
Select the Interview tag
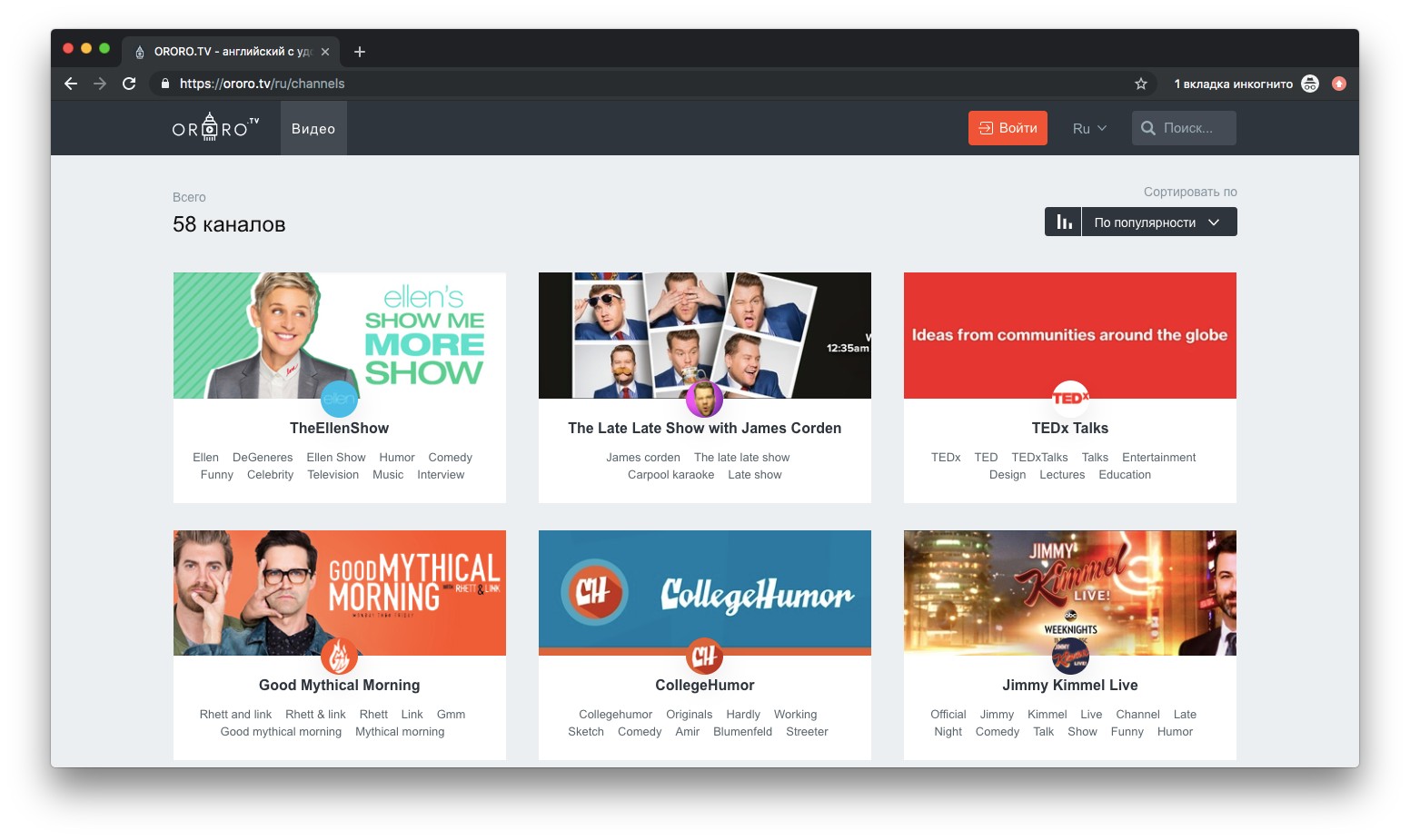441,475
